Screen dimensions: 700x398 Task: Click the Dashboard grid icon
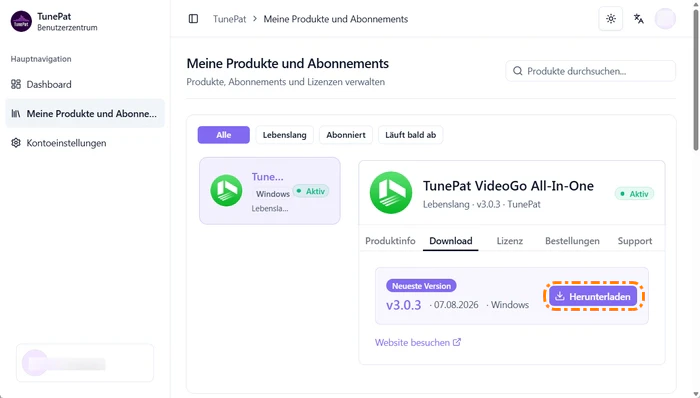(16, 84)
